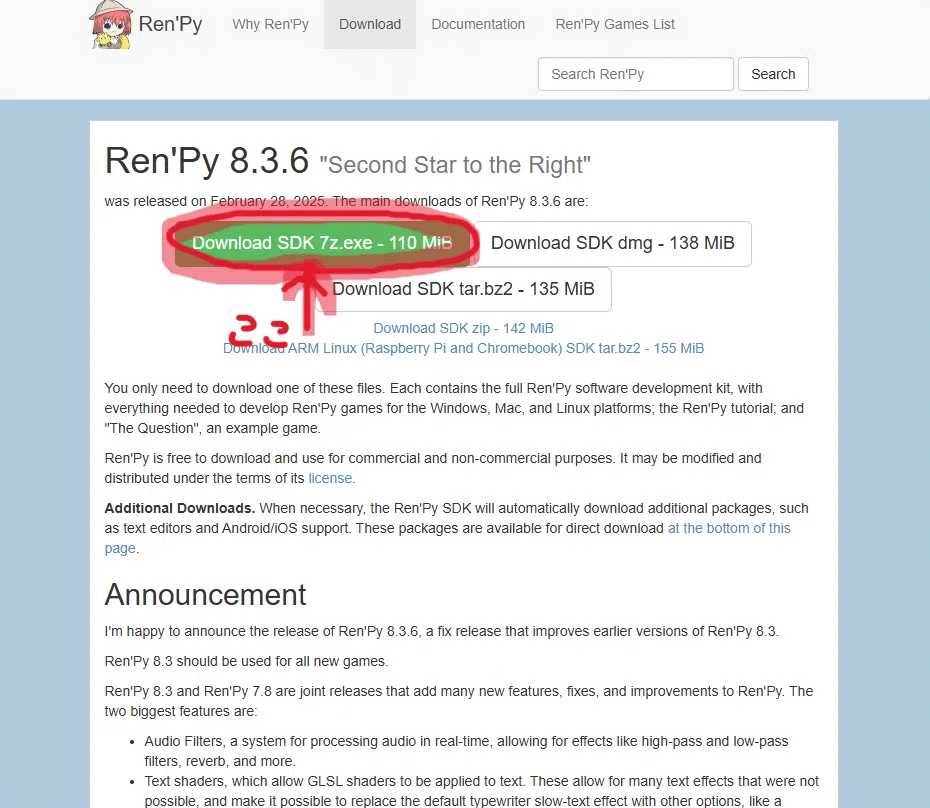
Task: Click inside the Search Ren'Py field
Action: click(635, 73)
